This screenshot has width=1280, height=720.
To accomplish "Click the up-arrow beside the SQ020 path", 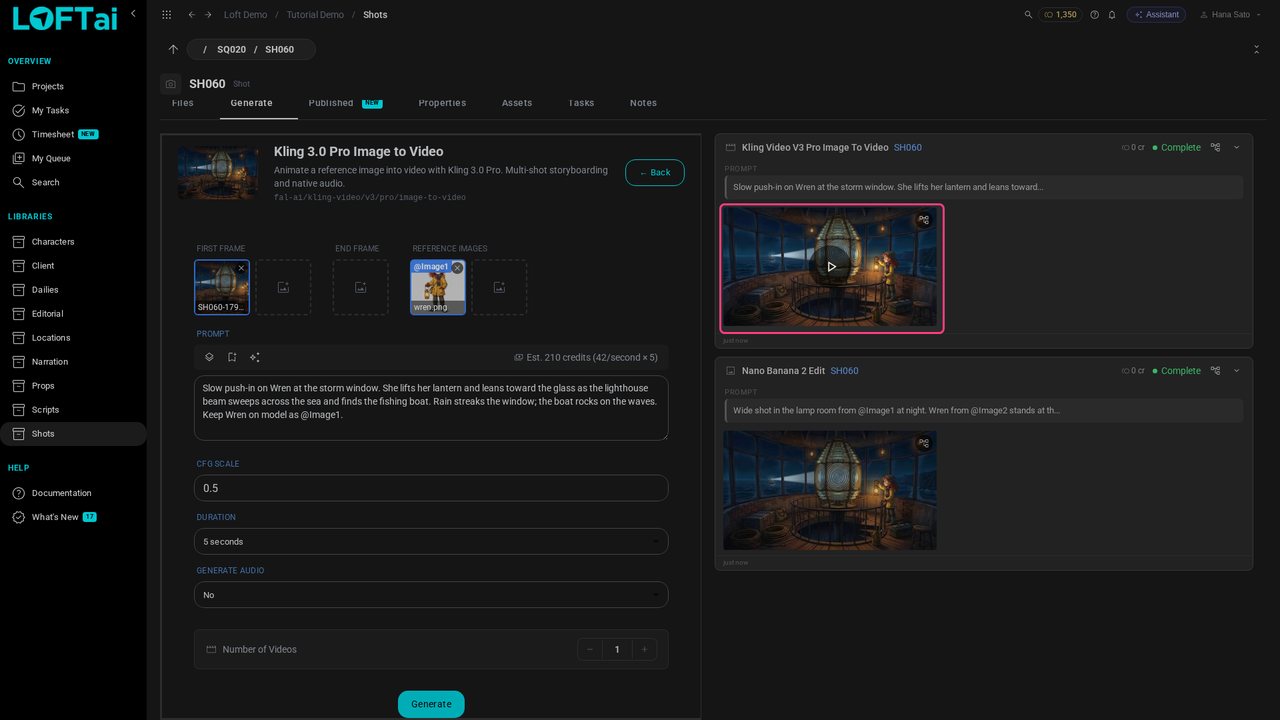I will tap(173, 49).
